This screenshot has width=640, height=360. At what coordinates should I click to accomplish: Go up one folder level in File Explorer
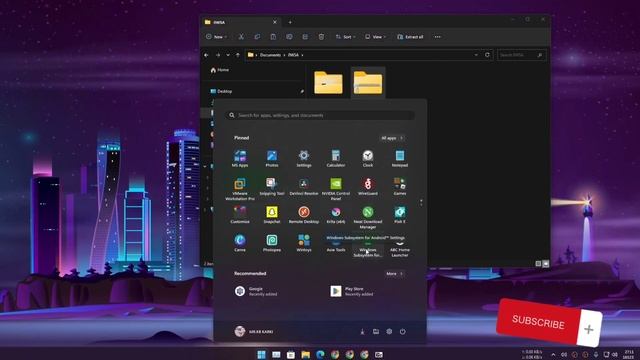click(238, 55)
